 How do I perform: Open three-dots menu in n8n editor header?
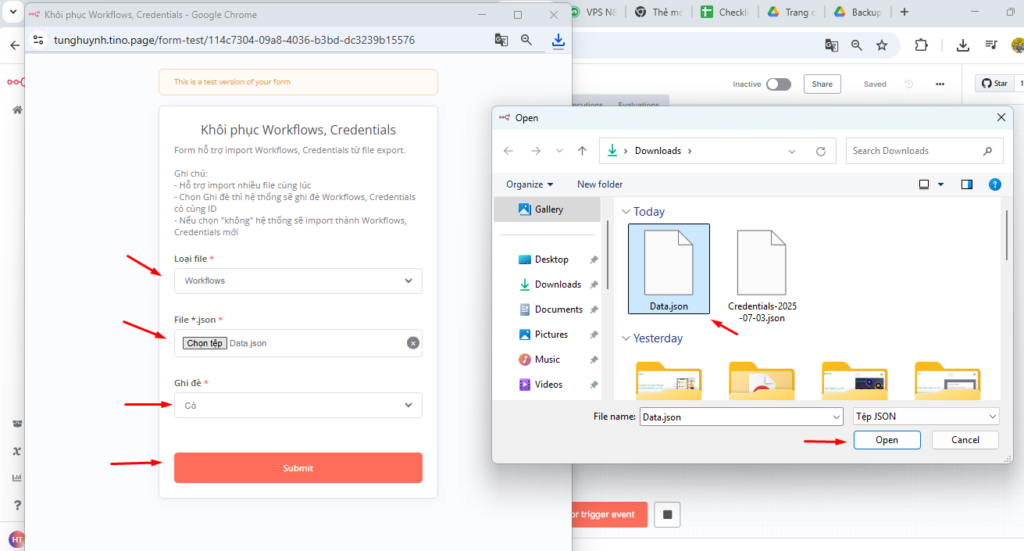(940, 84)
